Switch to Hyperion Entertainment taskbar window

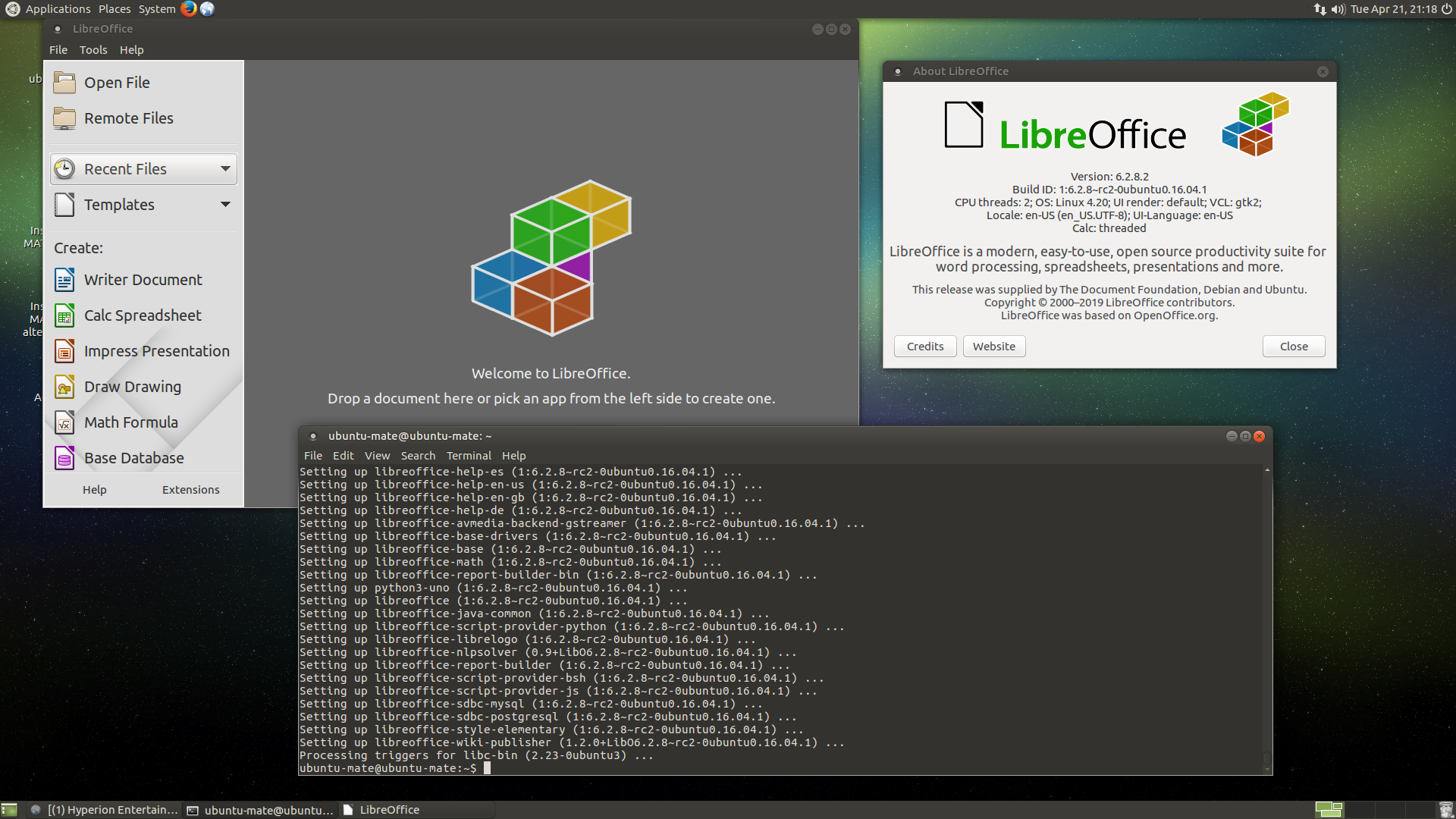pos(105,810)
